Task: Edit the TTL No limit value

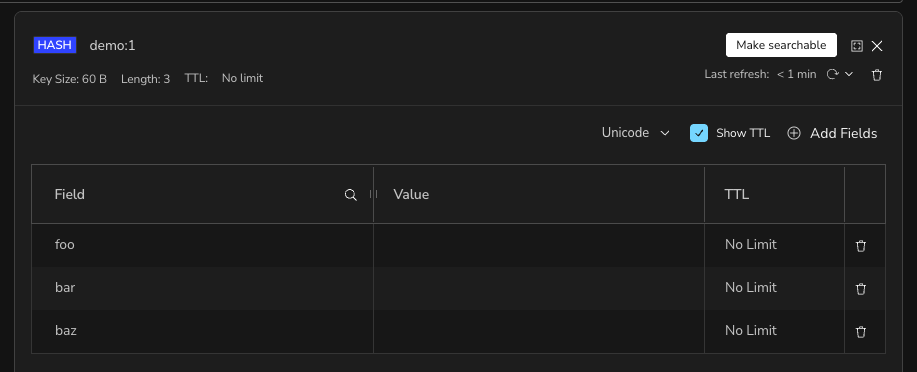Action: (x=242, y=78)
